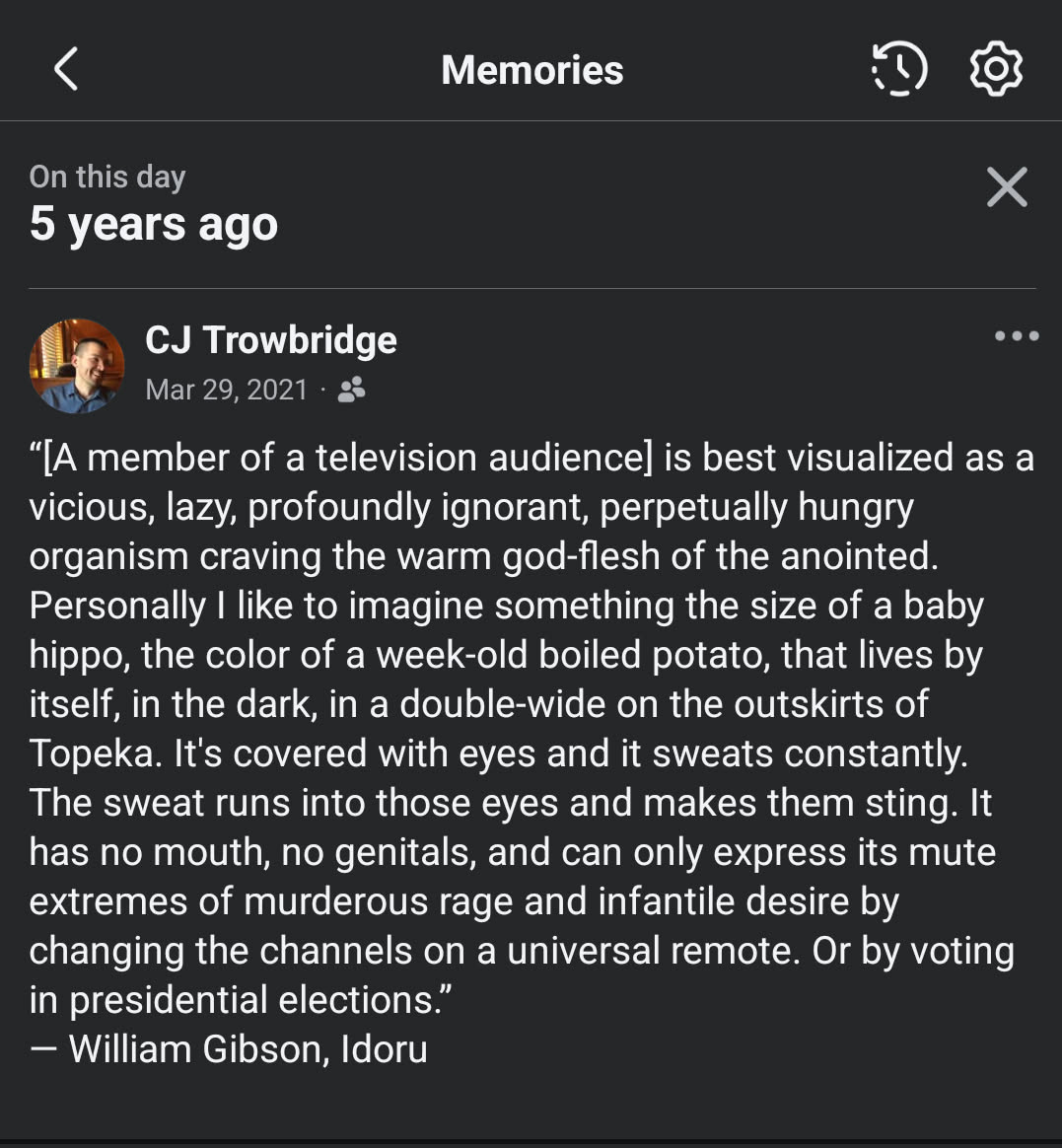Go back using the left arrow
The image size is (1062, 1148).
66,70
